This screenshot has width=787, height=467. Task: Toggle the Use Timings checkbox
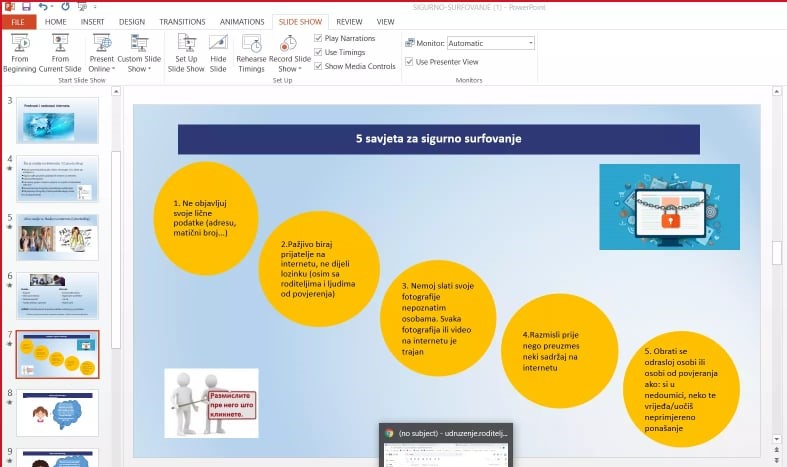pos(318,52)
